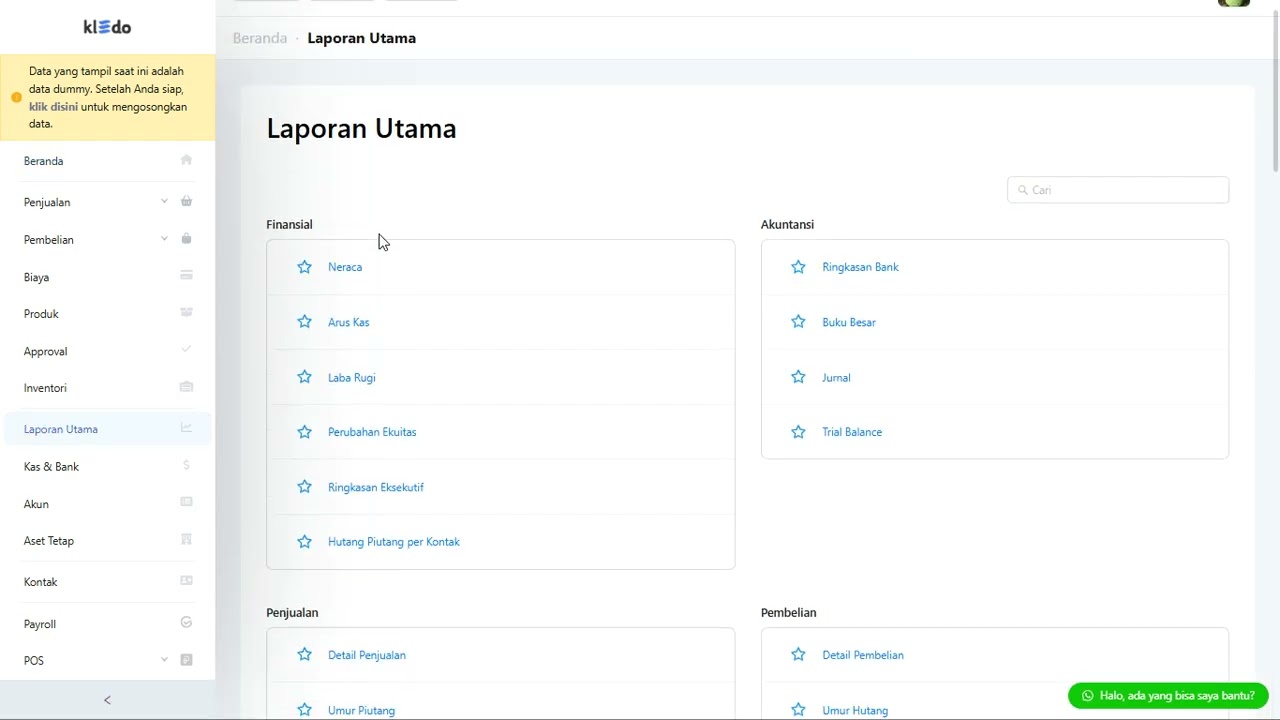The width and height of the screenshot is (1280, 720).
Task: Open the user avatar menu
Action: click(x=1234, y=3)
